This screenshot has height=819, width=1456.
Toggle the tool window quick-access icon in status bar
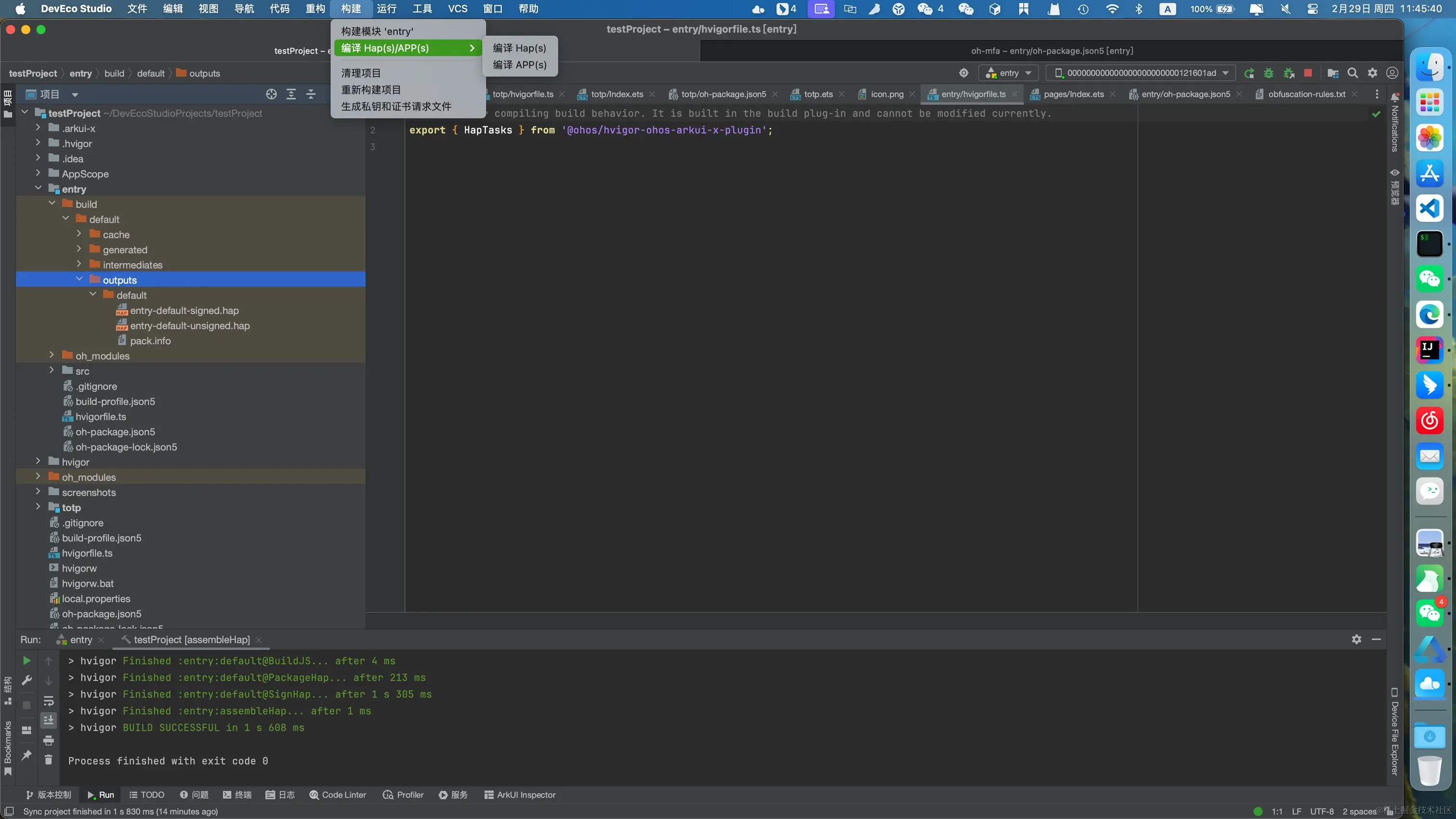point(9,811)
